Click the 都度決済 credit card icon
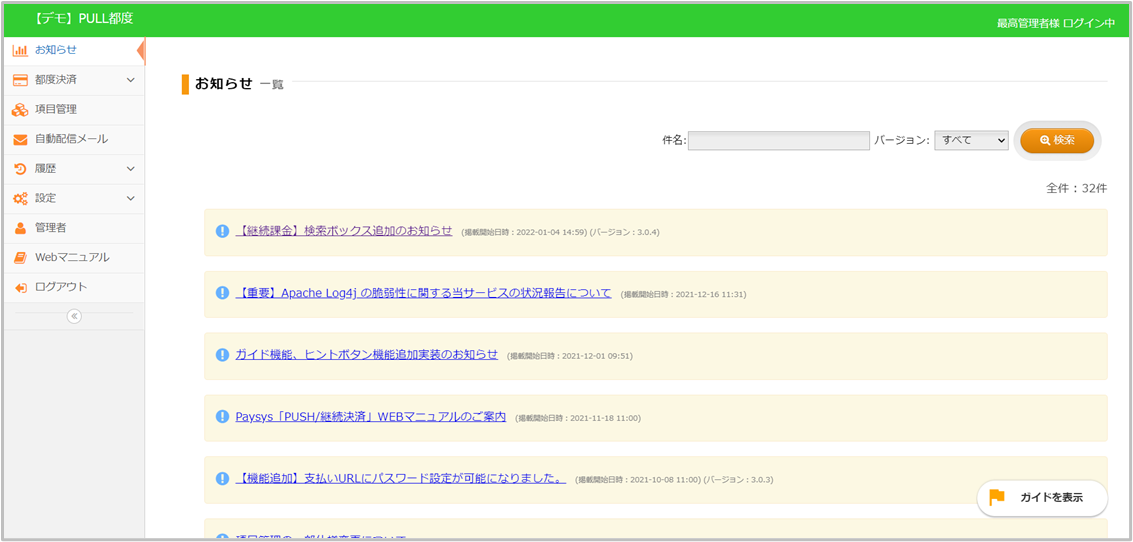The width and height of the screenshot is (1133, 542). tap(20, 80)
